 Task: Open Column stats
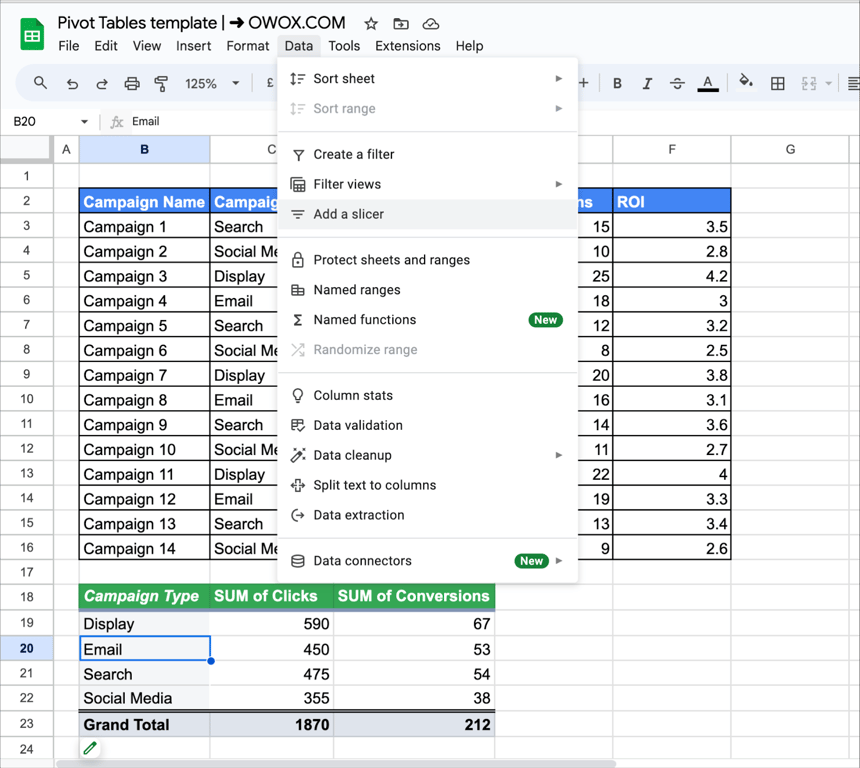[x=428, y=396]
